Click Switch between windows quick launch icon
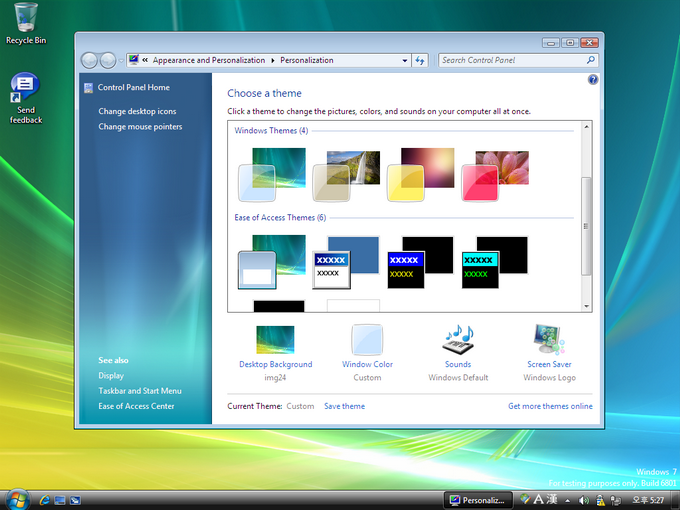 pyautogui.click(x=75, y=500)
